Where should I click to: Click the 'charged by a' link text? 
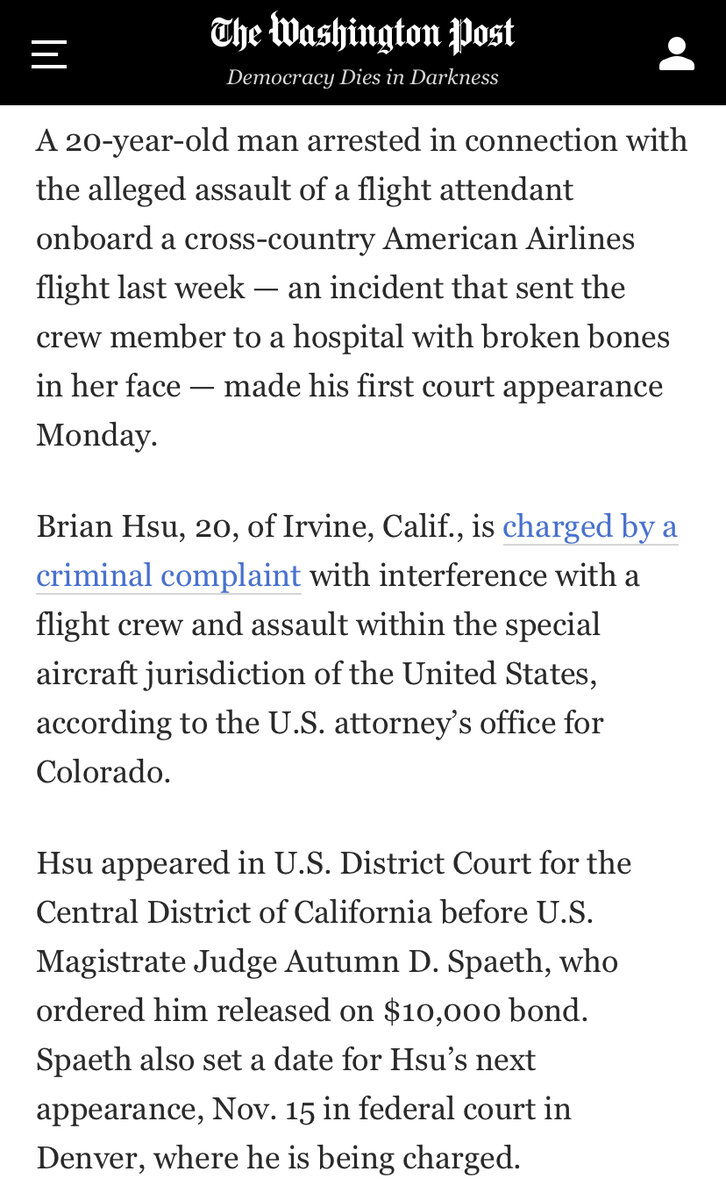tap(590, 527)
